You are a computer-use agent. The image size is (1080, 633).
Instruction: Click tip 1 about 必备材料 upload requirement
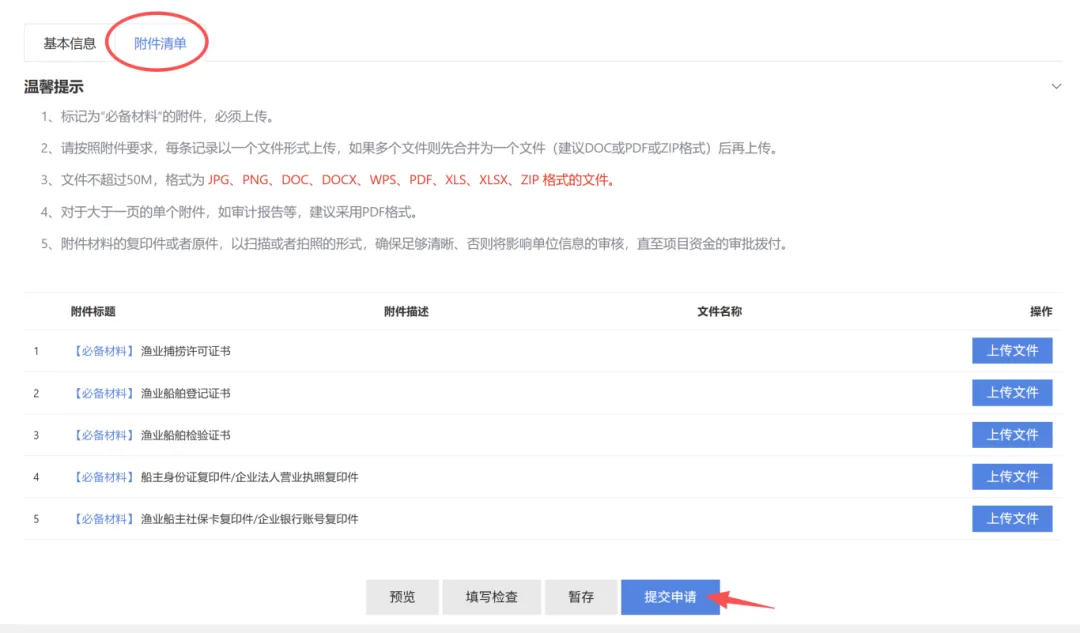click(159, 116)
